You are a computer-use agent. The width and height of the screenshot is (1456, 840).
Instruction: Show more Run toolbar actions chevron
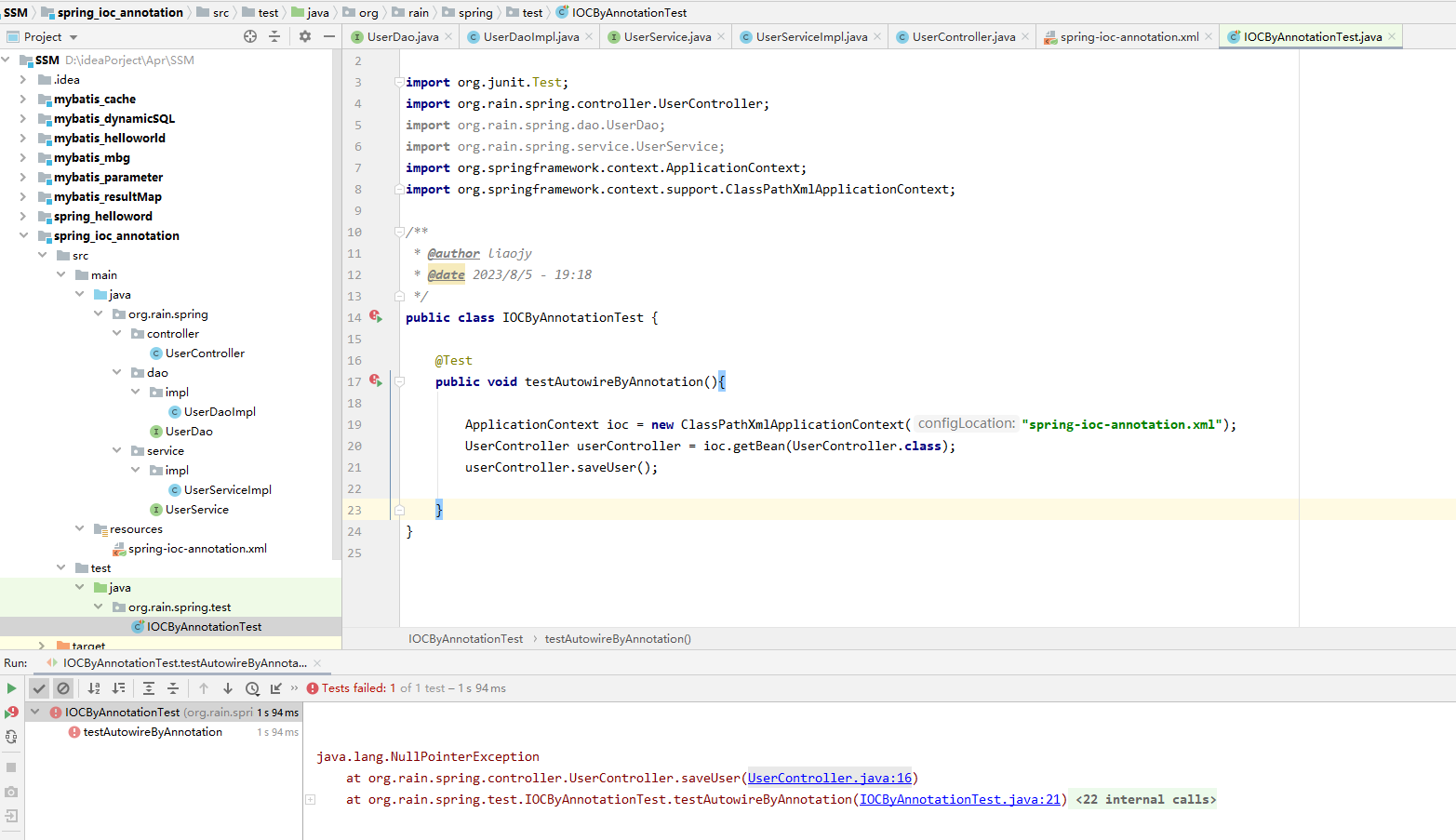(295, 688)
